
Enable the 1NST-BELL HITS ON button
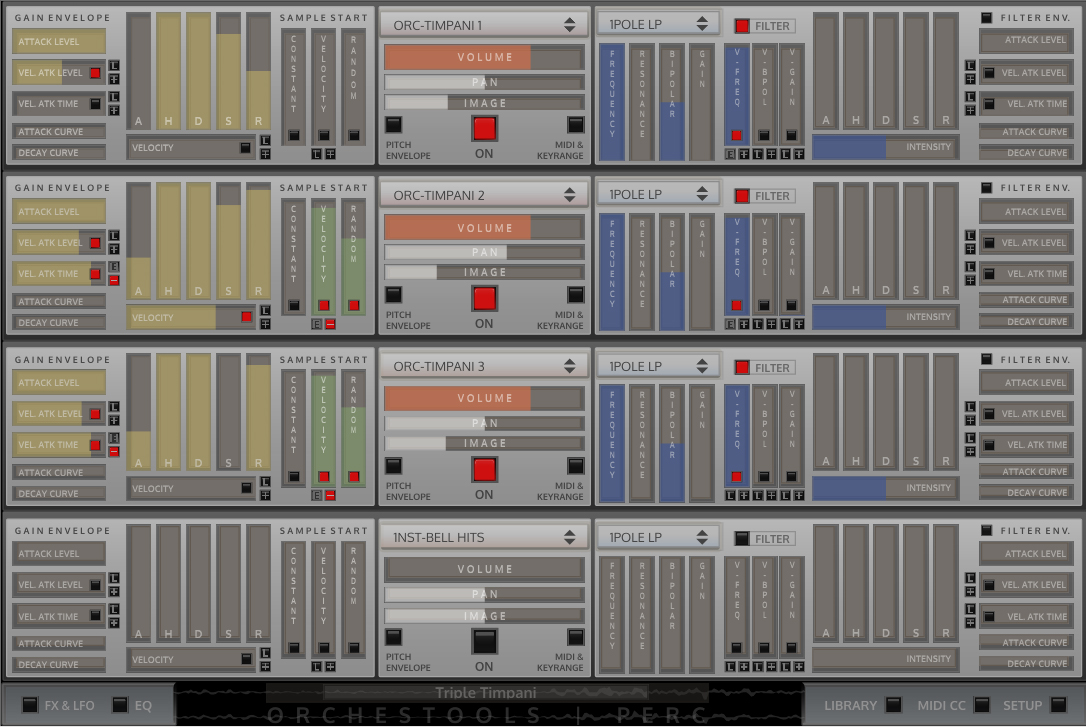tap(484, 641)
